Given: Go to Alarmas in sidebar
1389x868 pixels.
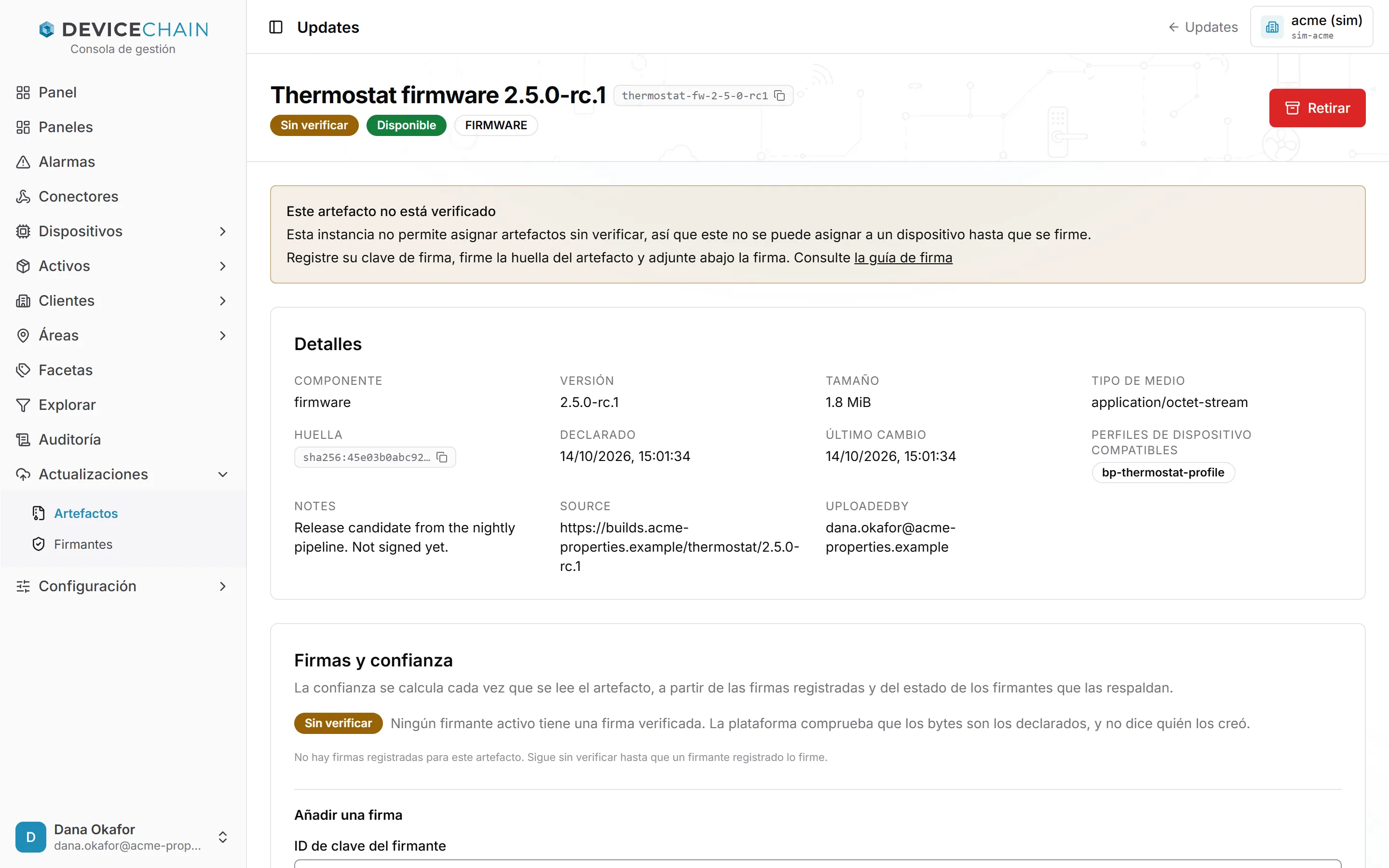Looking at the screenshot, I should 123,162.
